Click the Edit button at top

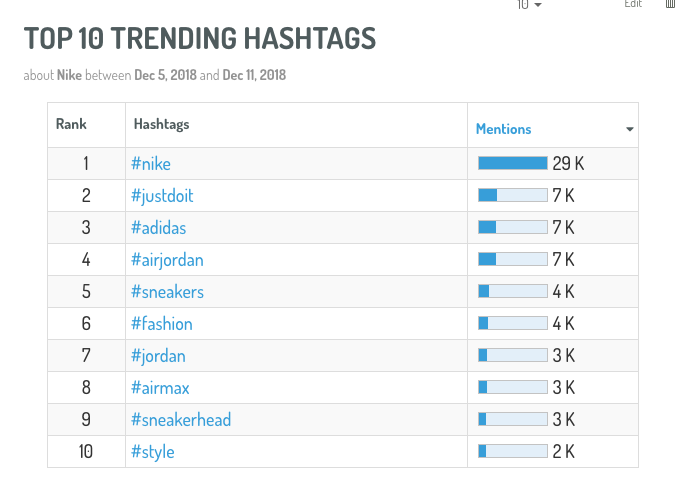pos(633,3)
